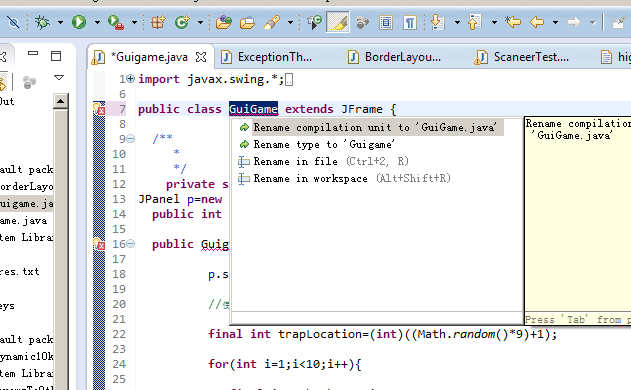631x390 pixels.
Task: Click the Next Annotation icon
Action: tap(437, 22)
